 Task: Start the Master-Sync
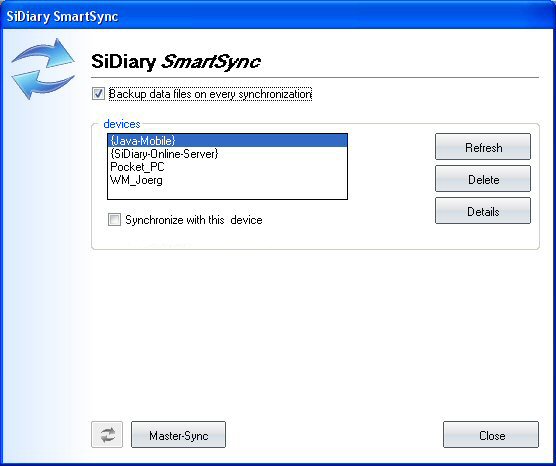click(178, 435)
